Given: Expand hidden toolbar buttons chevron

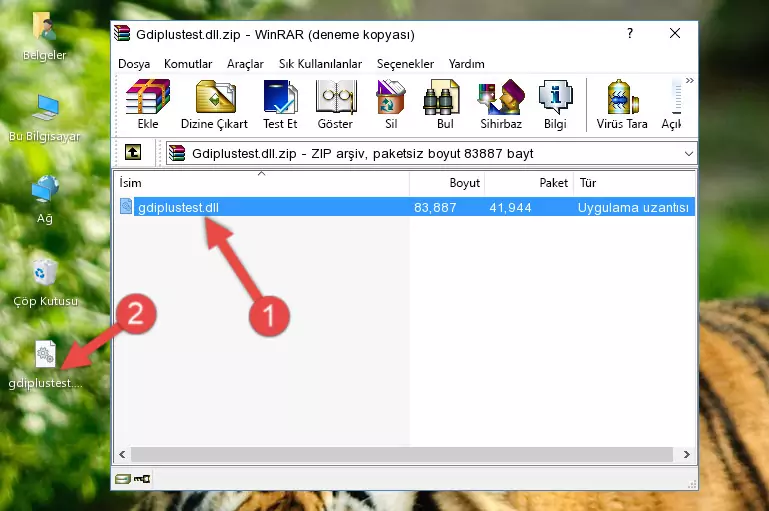Looking at the screenshot, I should click(690, 80).
